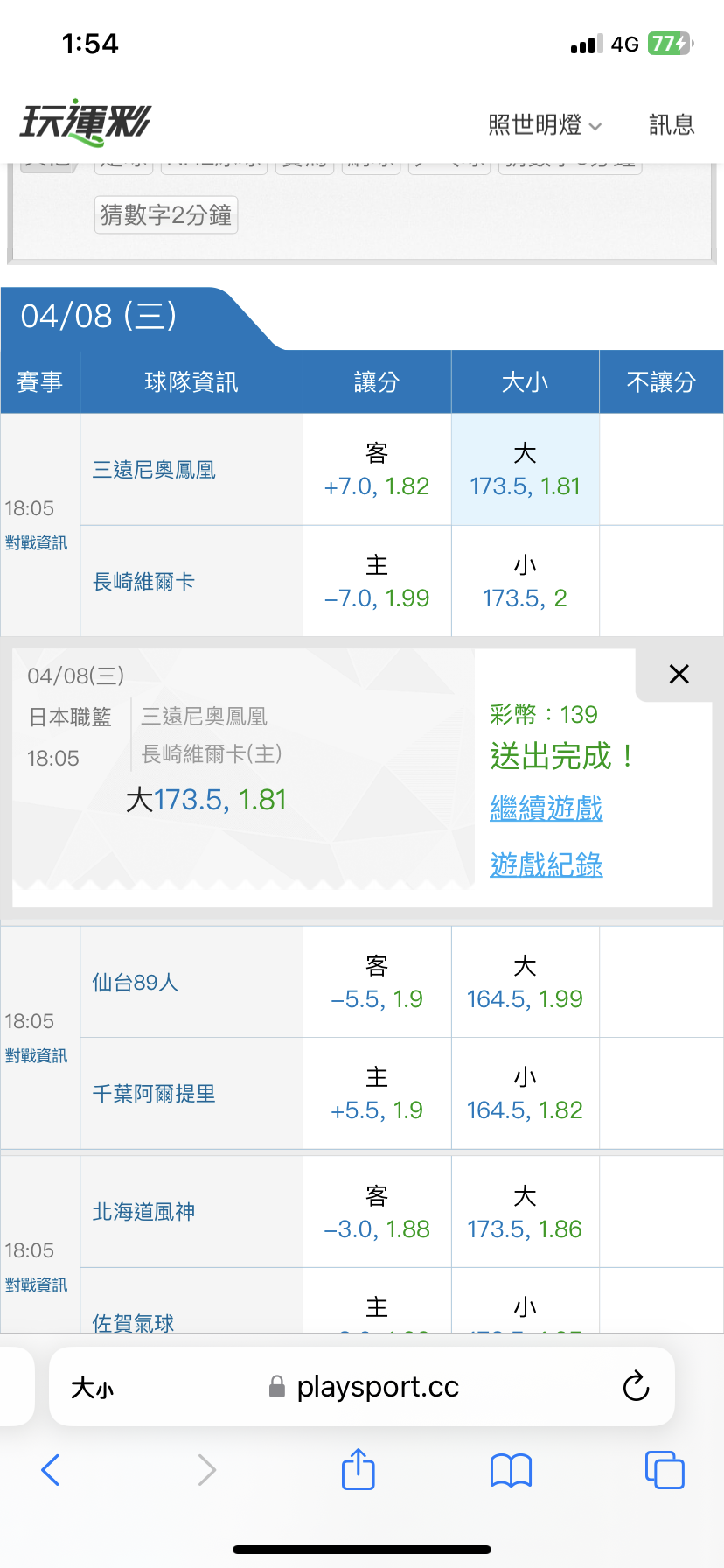
Task: Go back to previous page
Action: point(51,1470)
